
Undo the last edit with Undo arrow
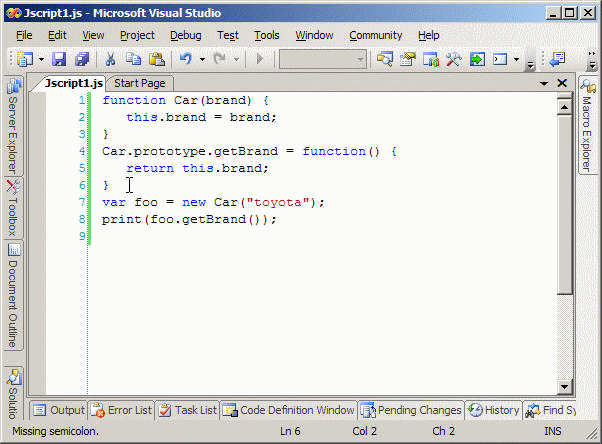point(185,60)
